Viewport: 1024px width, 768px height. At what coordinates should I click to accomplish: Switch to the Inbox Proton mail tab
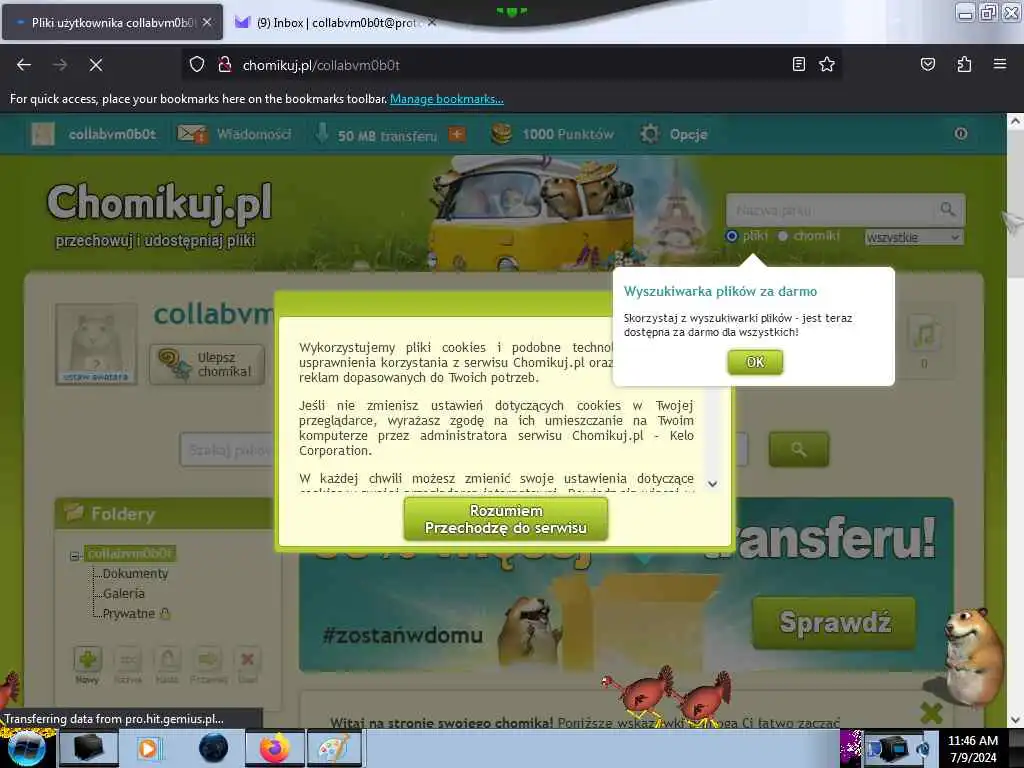click(x=336, y=22)
